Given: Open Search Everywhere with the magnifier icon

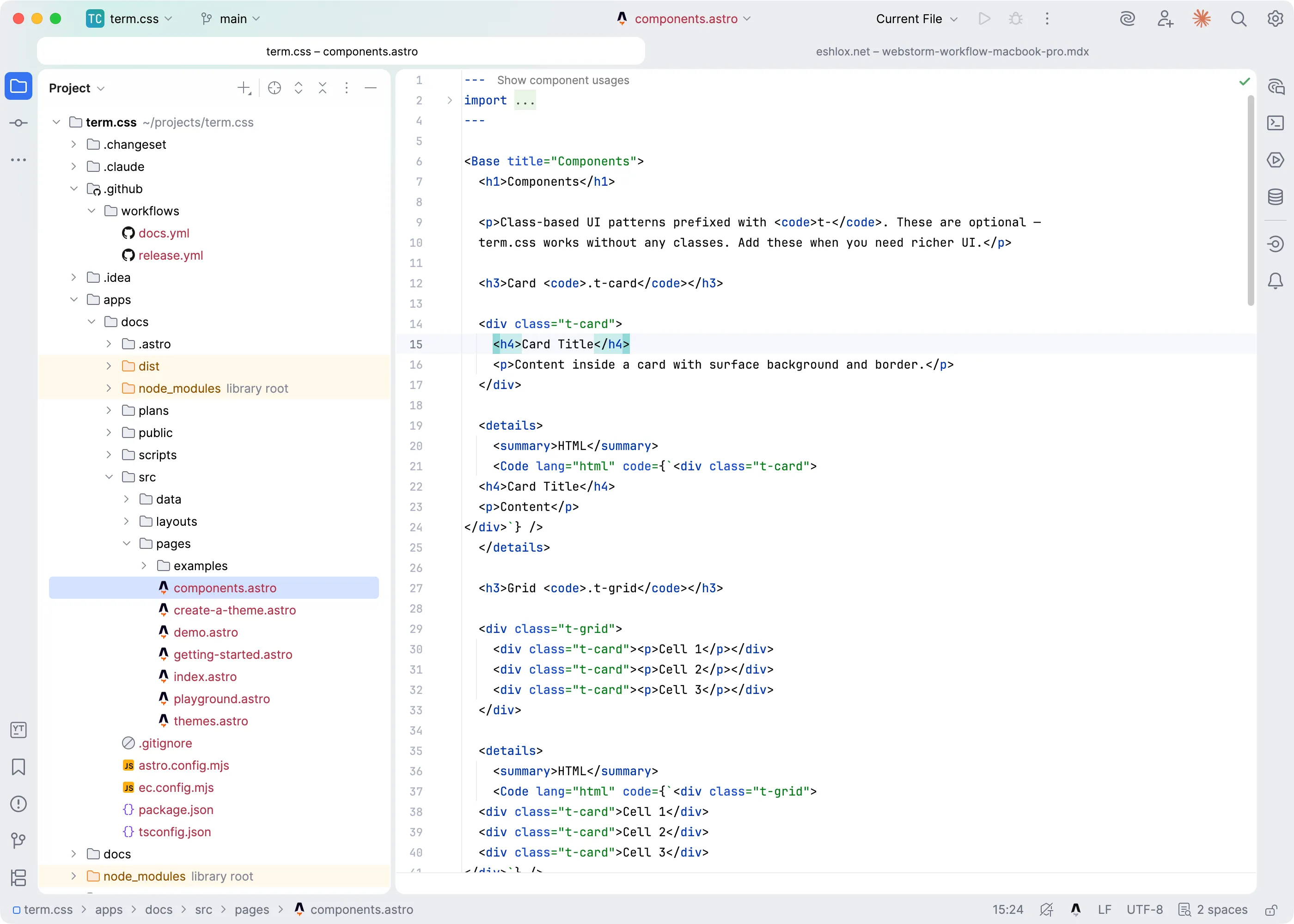Looking at the screenshot, I should (1239, 19).
